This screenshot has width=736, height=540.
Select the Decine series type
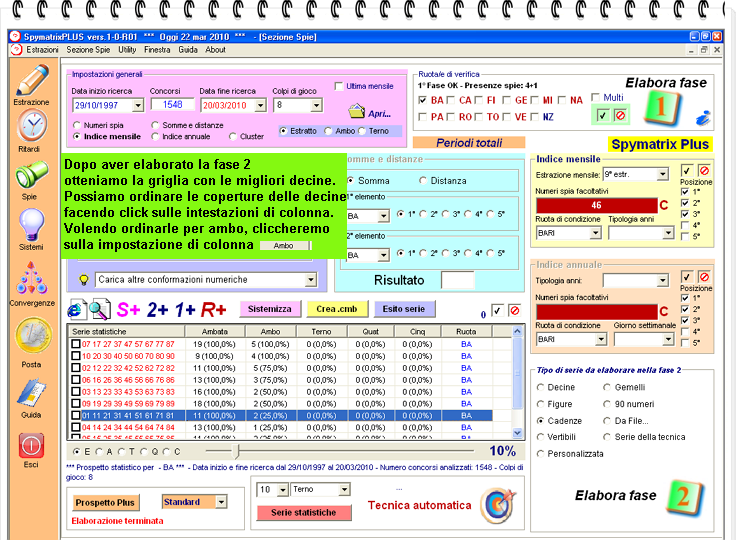(540, 387)
